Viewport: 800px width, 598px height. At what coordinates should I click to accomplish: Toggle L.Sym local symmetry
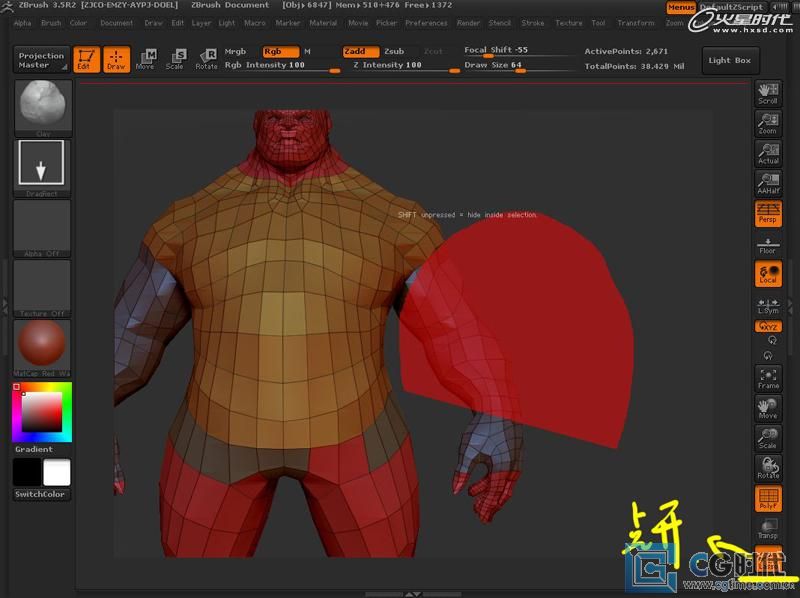768,306
